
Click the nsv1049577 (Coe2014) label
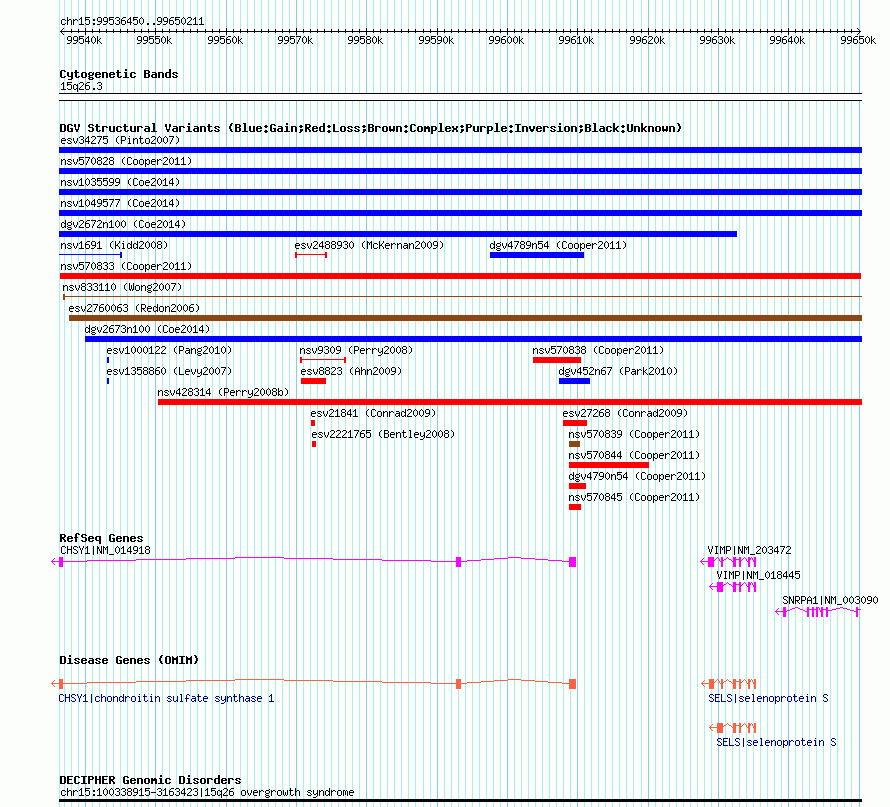point(120,203)
